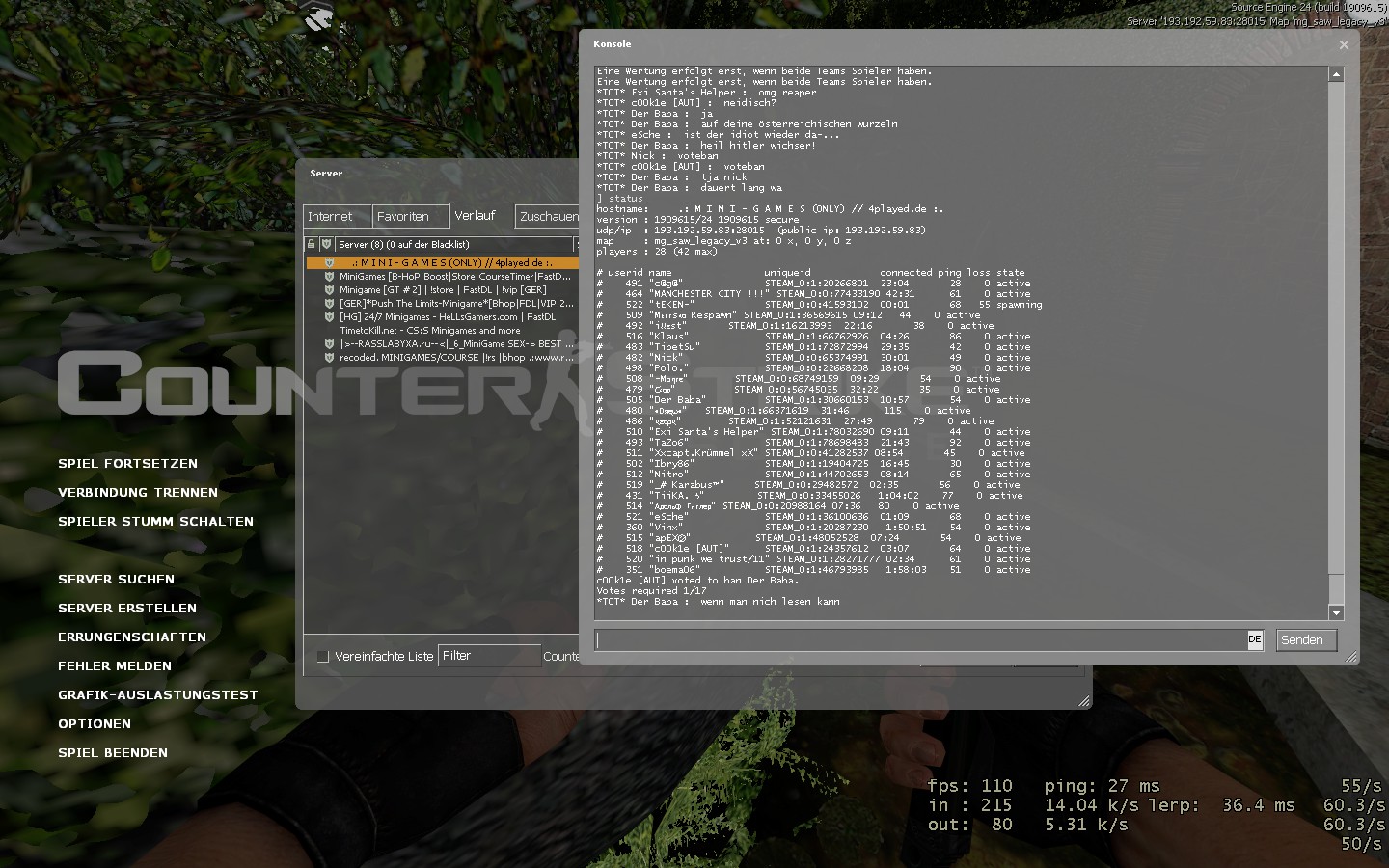Viewport: 1389px width, 868px height.
Task: Sort by Server name column header
Action: click(454, 244)
